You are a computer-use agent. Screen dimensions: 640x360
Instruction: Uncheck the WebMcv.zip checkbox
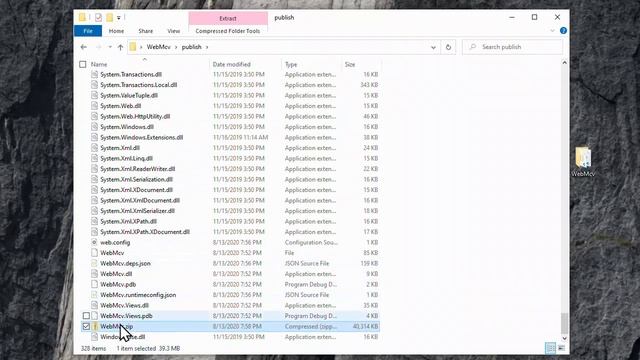86,326
